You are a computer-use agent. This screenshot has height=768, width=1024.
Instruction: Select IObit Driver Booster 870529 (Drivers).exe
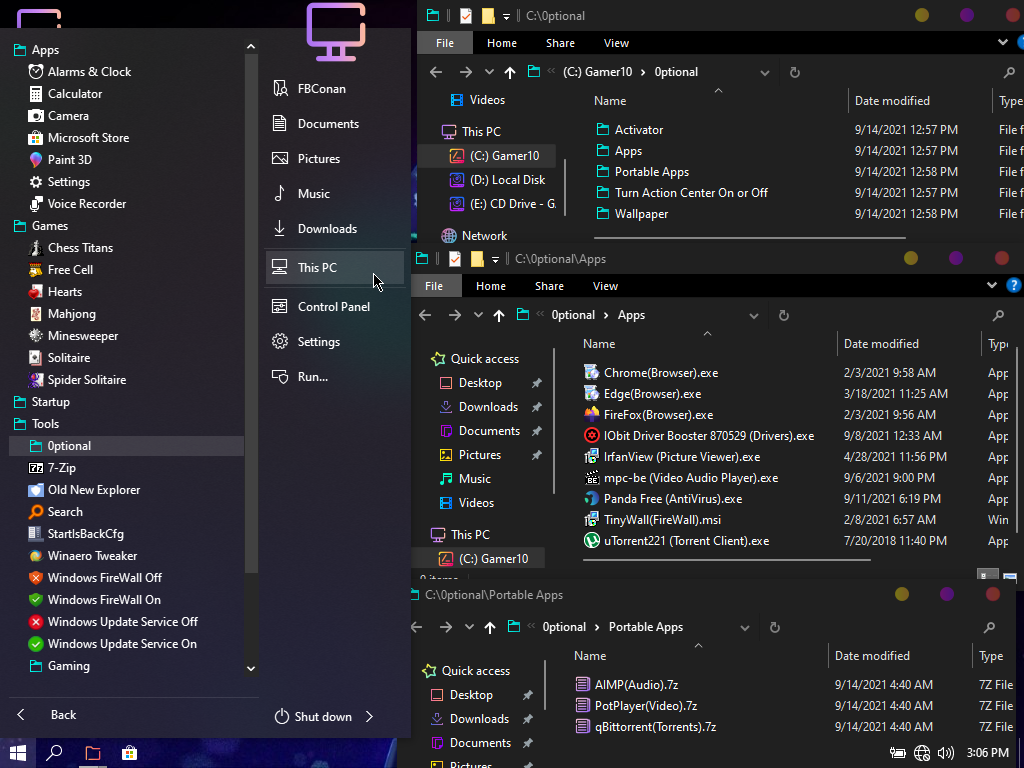click(709, 436)
